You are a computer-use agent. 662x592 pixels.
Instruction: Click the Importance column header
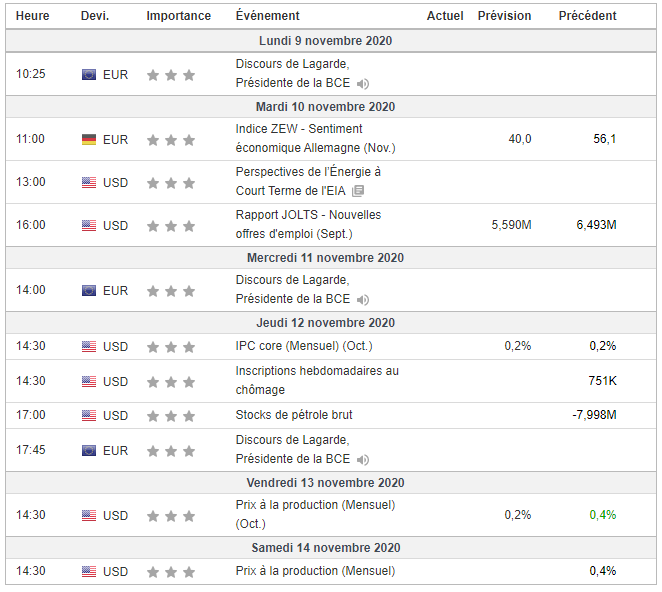(x=179, y=16)
